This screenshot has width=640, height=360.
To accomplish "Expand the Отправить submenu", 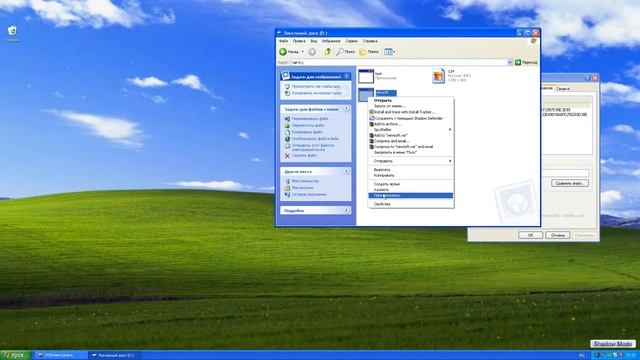I will pos(411,161).
